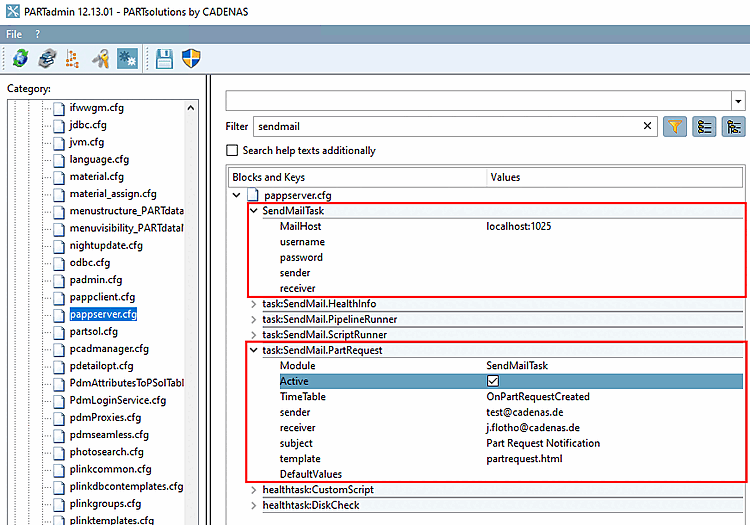Open the top combo box dropdown arrow

click(738, 101)
